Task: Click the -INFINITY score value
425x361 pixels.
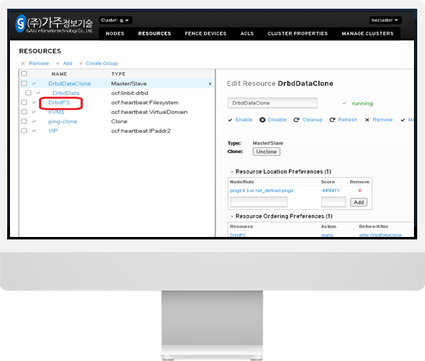Action: (x=330, y=191)
